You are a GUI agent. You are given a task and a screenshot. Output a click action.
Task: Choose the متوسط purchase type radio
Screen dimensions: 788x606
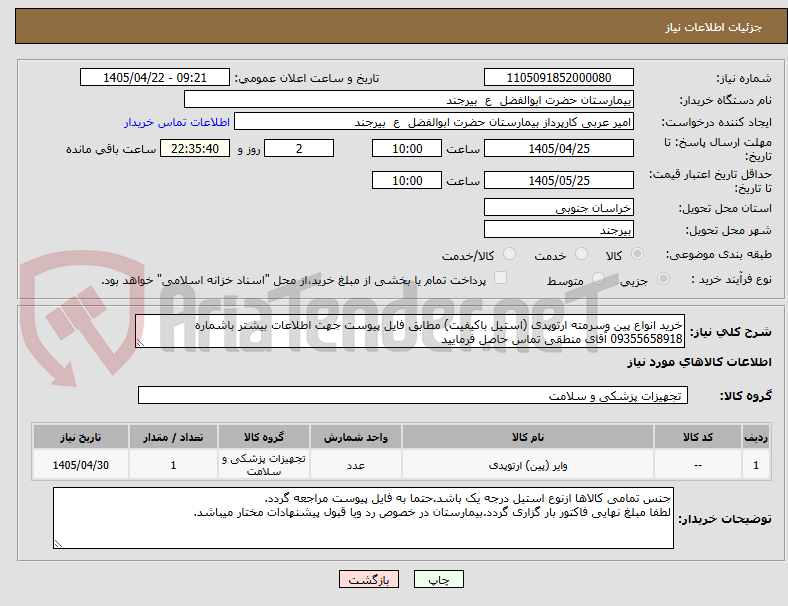pos(598,279)
